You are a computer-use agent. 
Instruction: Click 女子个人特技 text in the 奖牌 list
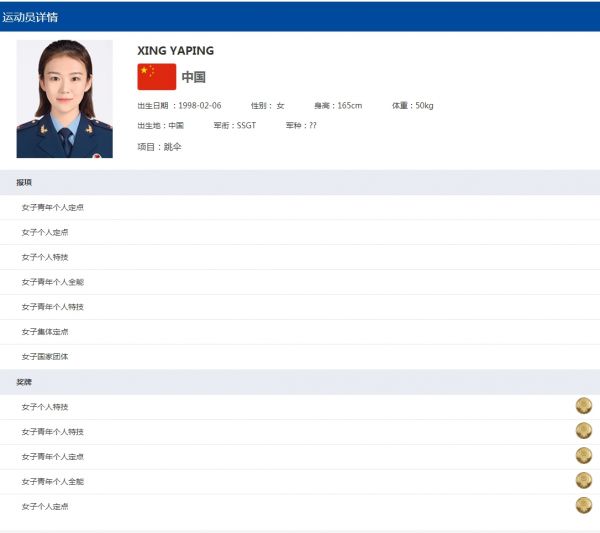pos(45,407)
